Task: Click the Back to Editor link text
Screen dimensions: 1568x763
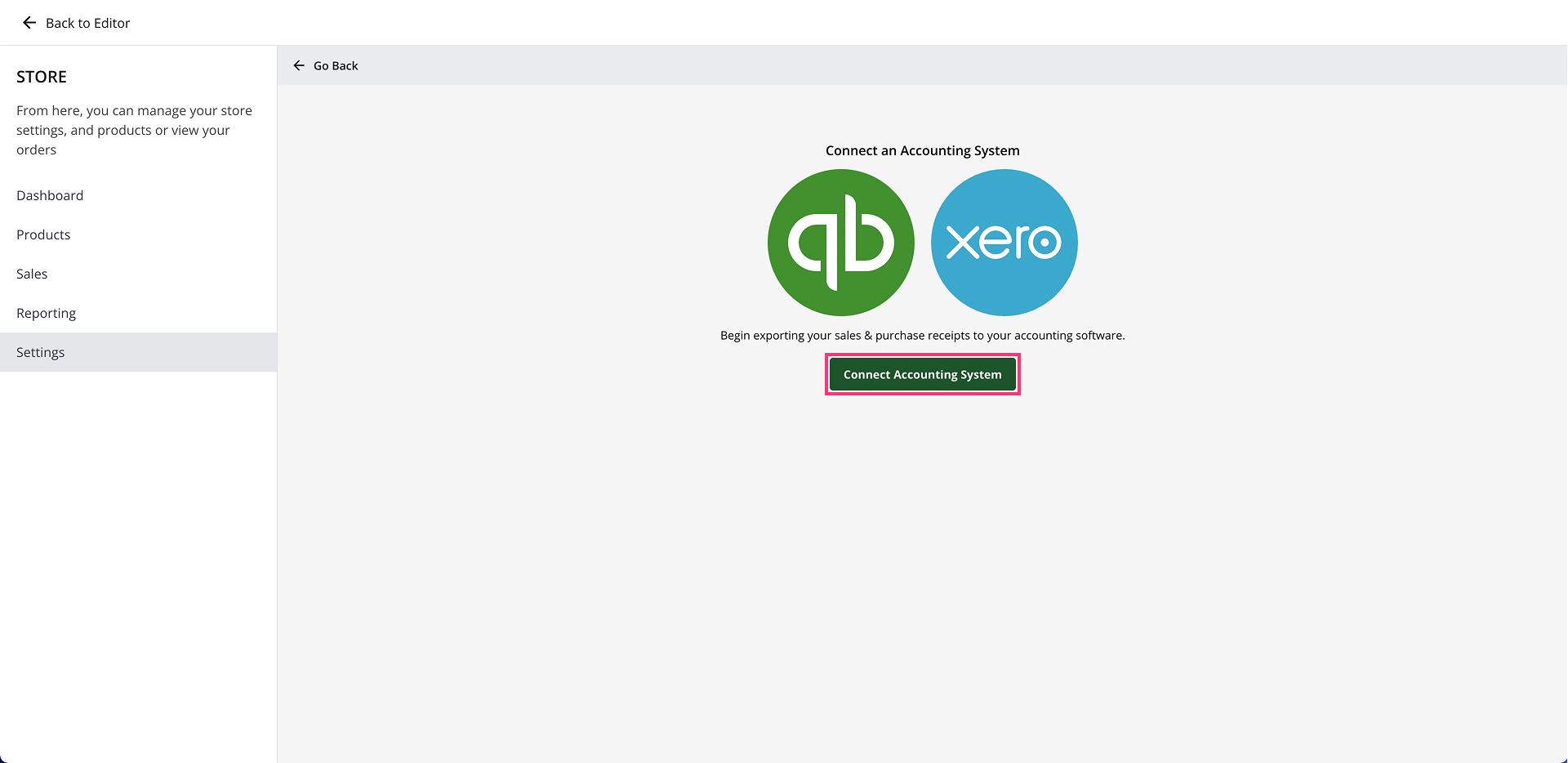Action: pos(88,23)
